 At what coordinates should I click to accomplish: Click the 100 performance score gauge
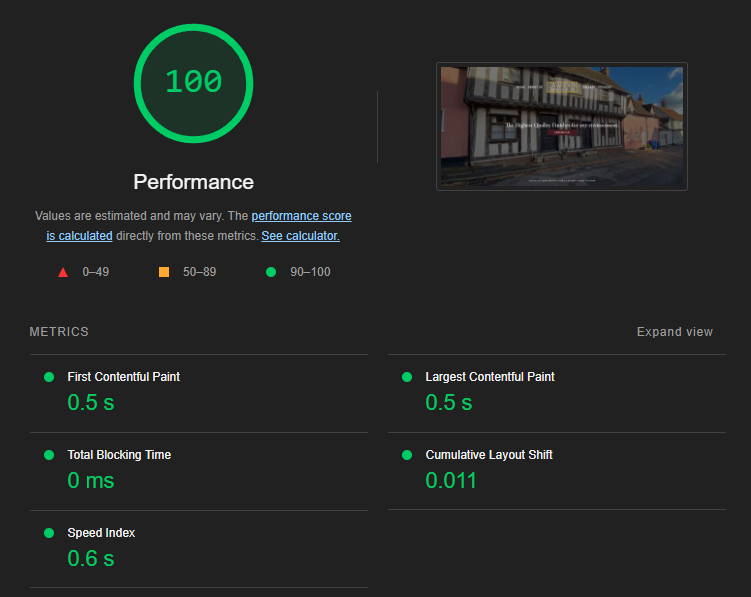193,83
